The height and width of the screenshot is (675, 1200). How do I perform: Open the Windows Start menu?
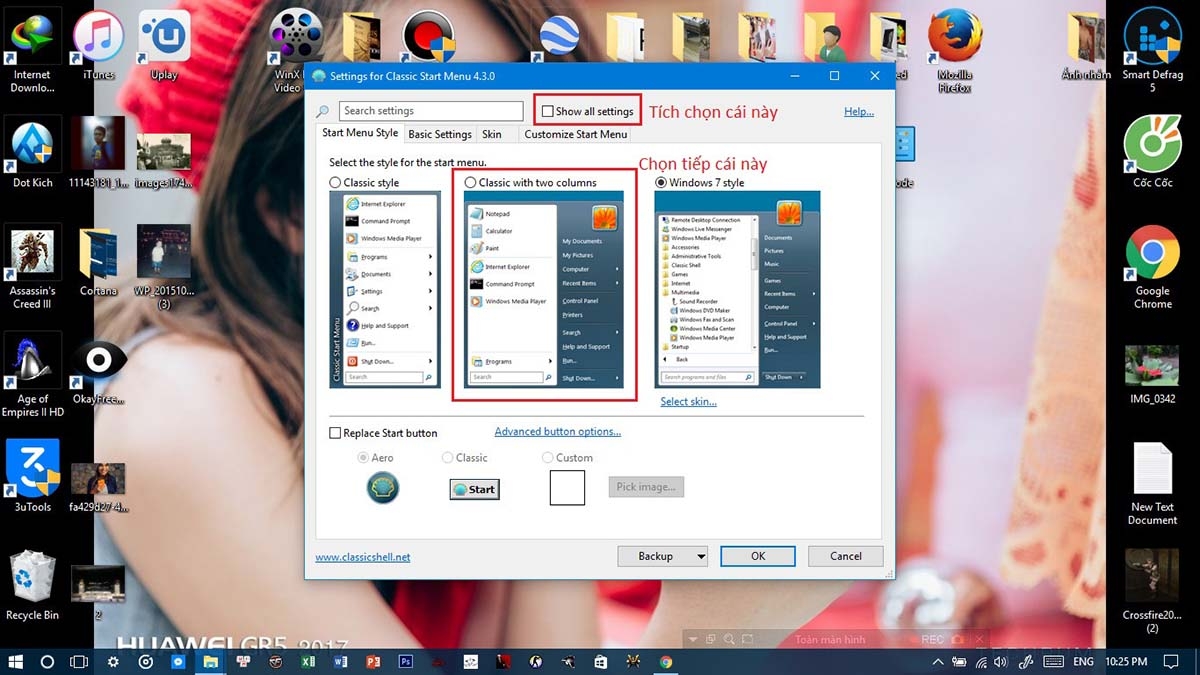(x=15, y=662)
